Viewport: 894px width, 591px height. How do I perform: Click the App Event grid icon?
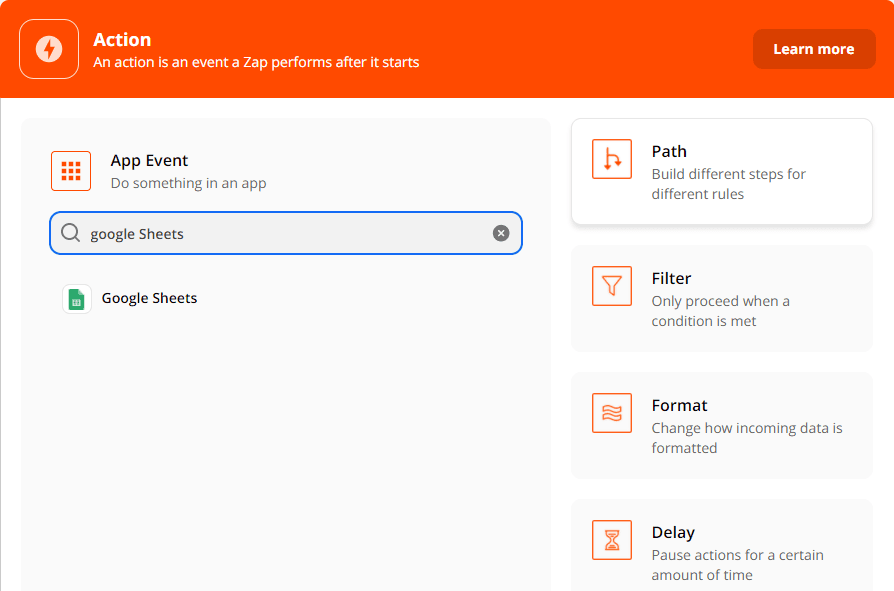(71, 171)
